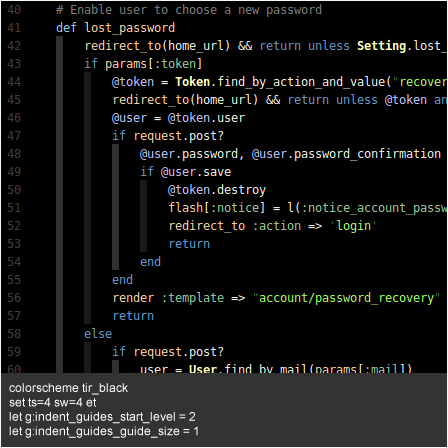Image resolution: width=448 pixels, height=448 pixels.
Task: Click 'request.post?' on line 47
Action: point(179,136)
